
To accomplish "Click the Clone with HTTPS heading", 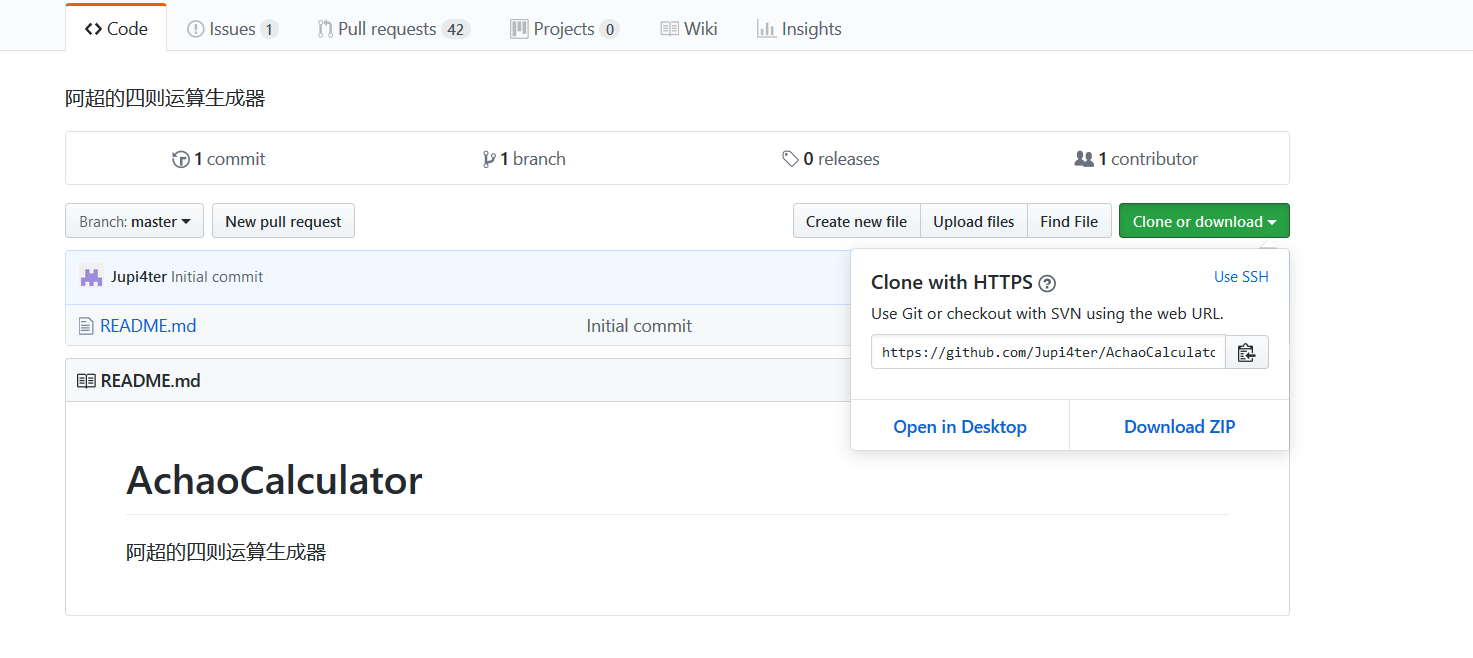I will (x=952, y=283).
